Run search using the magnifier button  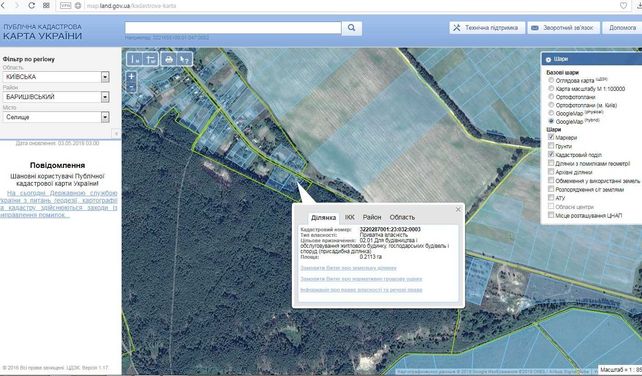(x=352, y=28)
